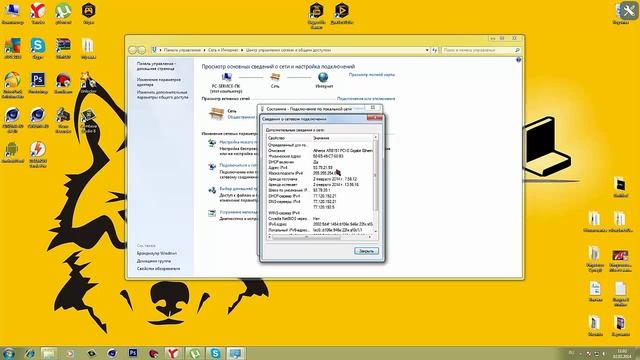Click the Сеть bench icon in network map
Viewport: 640px width, 360px height.
(275, 77)
